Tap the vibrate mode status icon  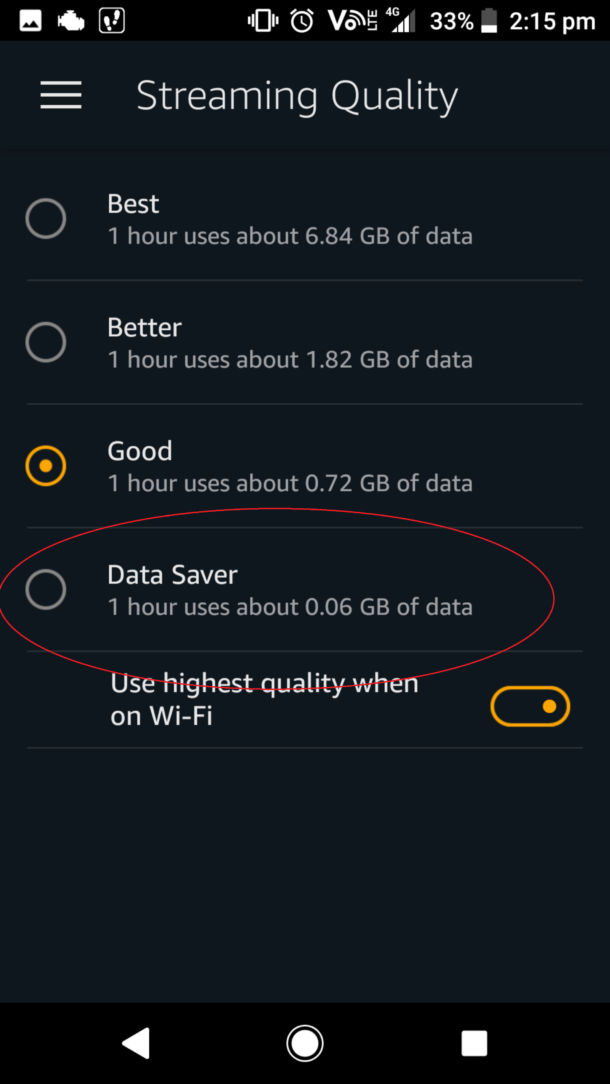(261, 20)
